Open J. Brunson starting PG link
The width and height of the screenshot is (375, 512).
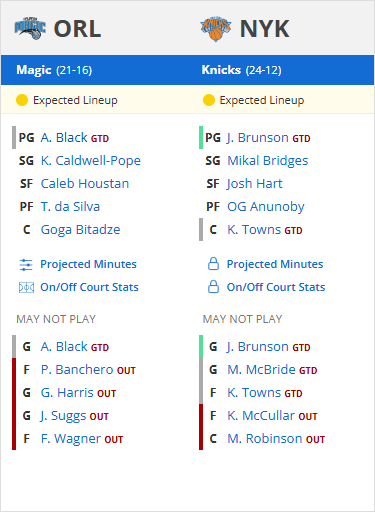point(258,138)
